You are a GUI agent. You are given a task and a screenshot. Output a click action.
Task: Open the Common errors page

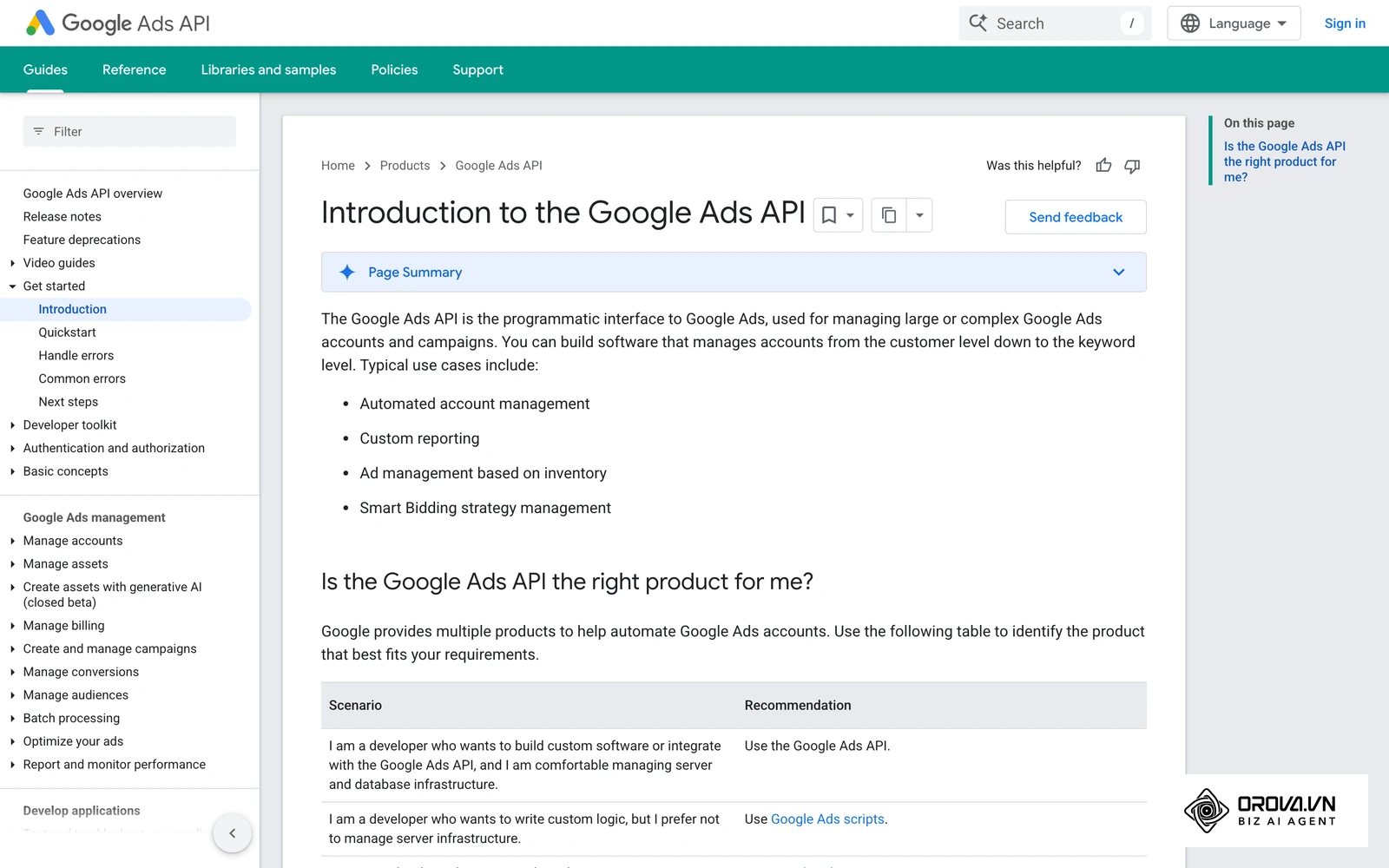(x=82, y=378)
